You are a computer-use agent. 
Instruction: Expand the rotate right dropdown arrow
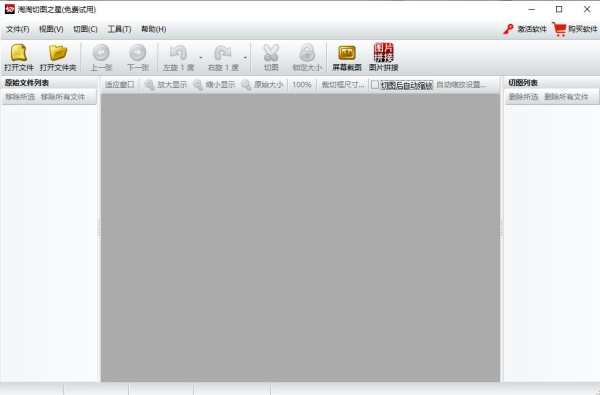tap(245, 58)
